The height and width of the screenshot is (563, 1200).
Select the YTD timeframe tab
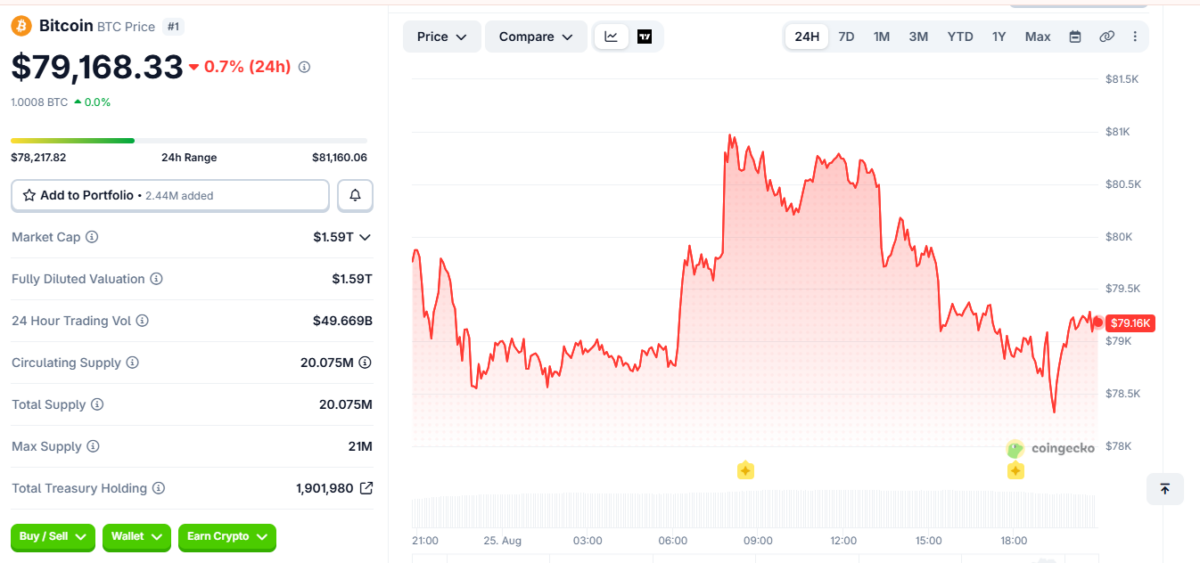tap(960, 37)
